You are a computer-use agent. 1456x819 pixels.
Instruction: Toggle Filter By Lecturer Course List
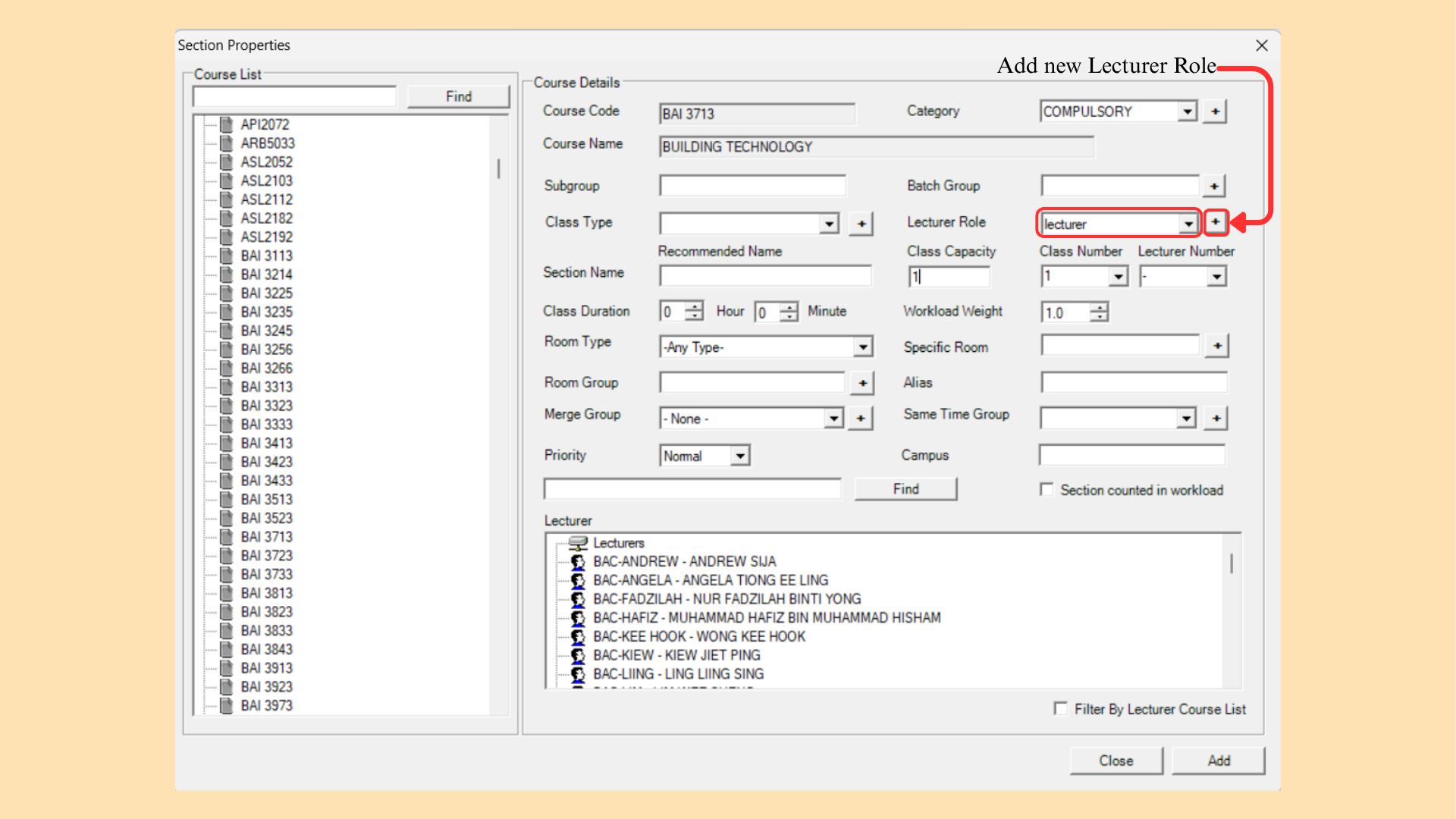(x=1060, y=708)
